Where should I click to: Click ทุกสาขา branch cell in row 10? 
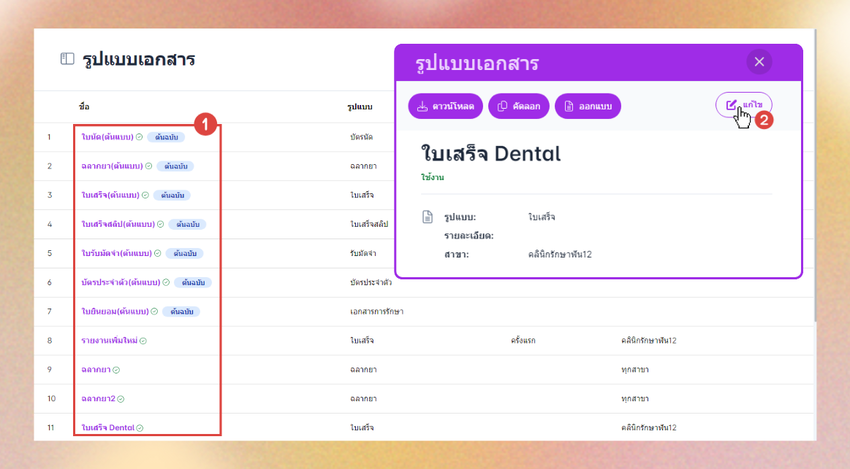click(635, 399)
